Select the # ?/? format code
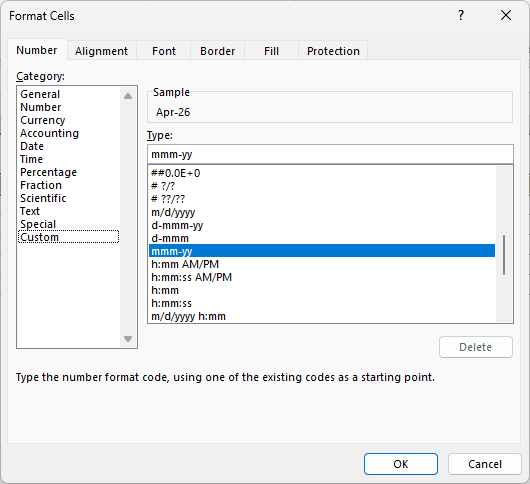The image size is (530, 484). [322, 186]
